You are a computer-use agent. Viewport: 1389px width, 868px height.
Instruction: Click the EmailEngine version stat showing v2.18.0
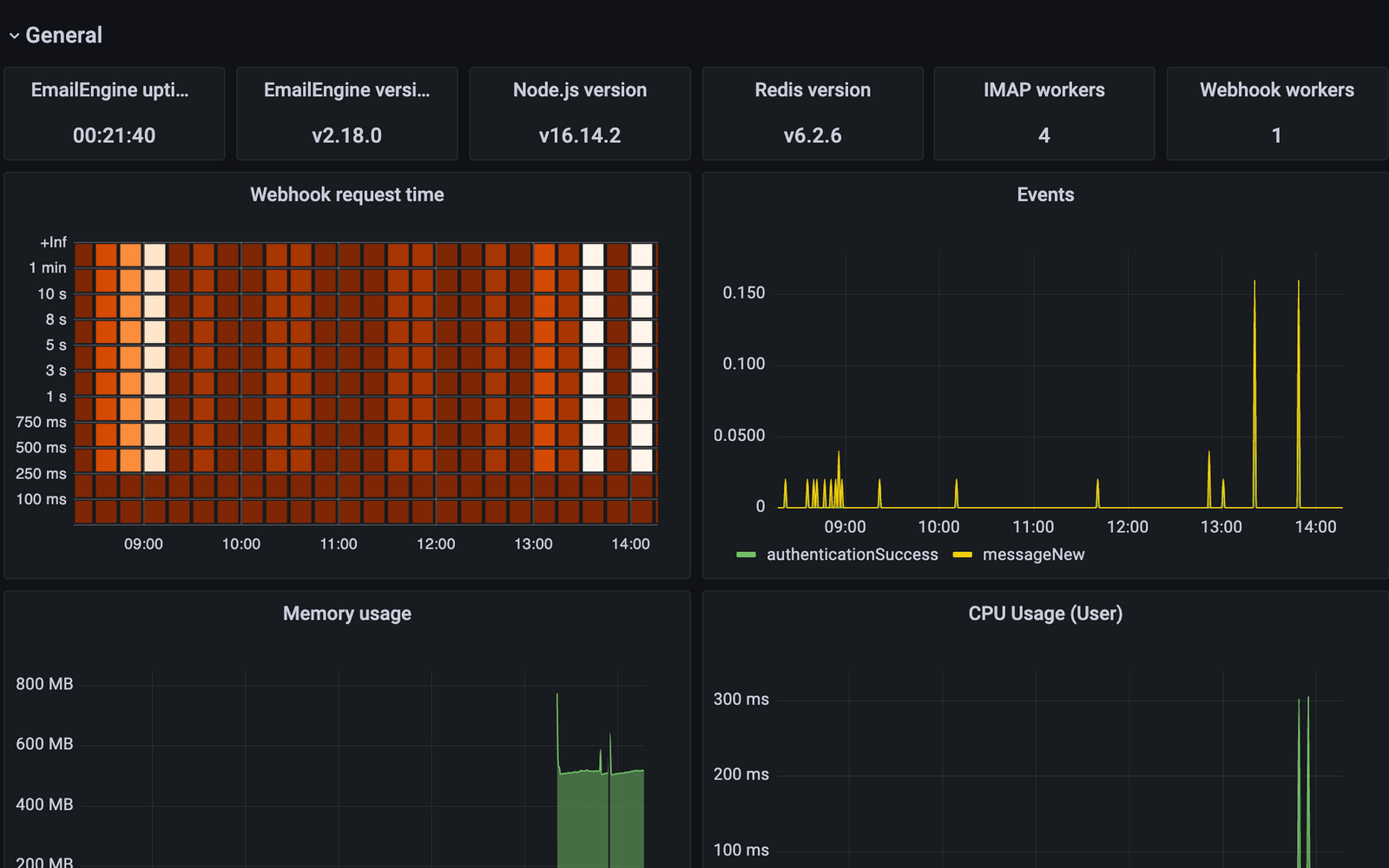coord(346,114)
